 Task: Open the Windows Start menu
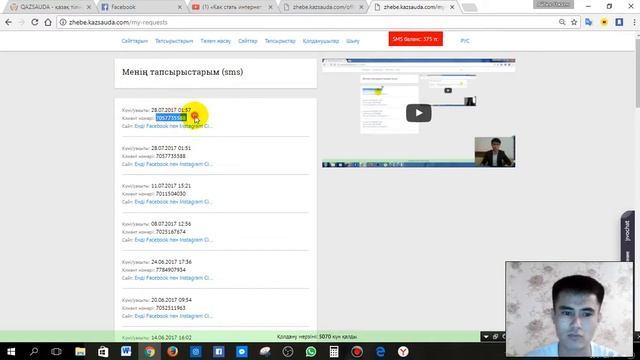[11, 351]
